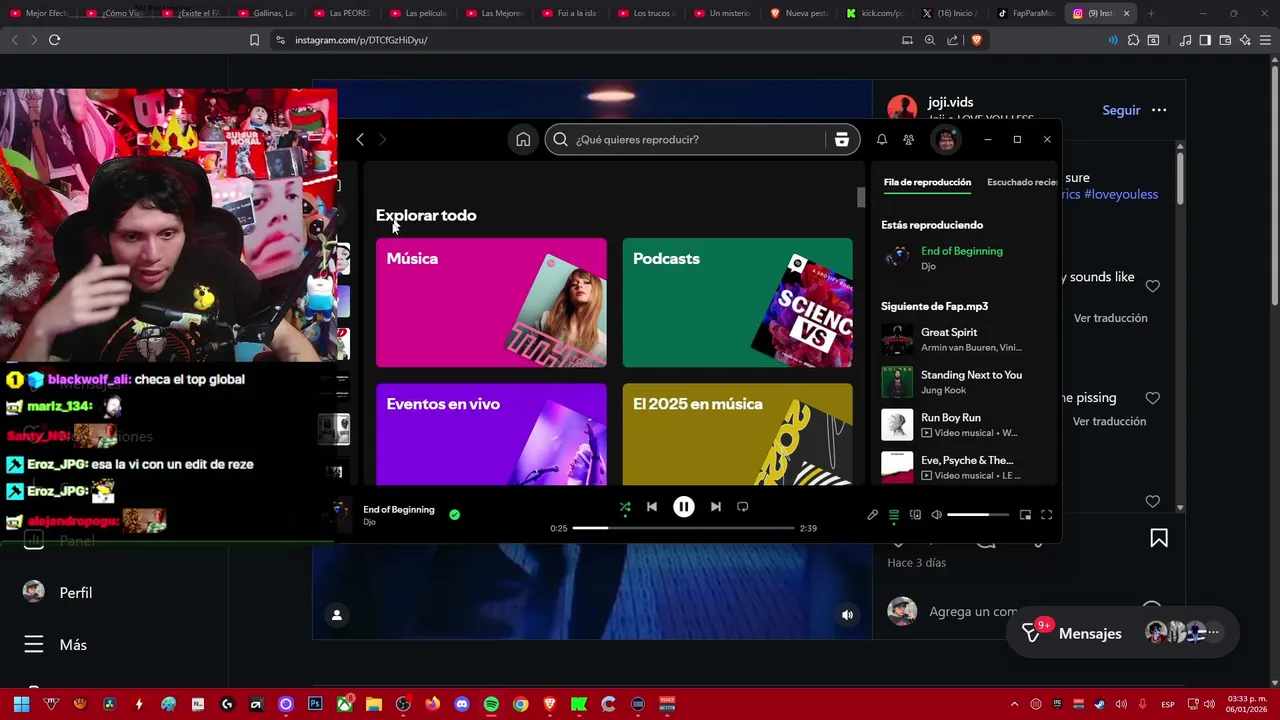Enter Spotify fullscreen mode
The width and height of the screenshot is (1280, 720).
pos(1046,515)
